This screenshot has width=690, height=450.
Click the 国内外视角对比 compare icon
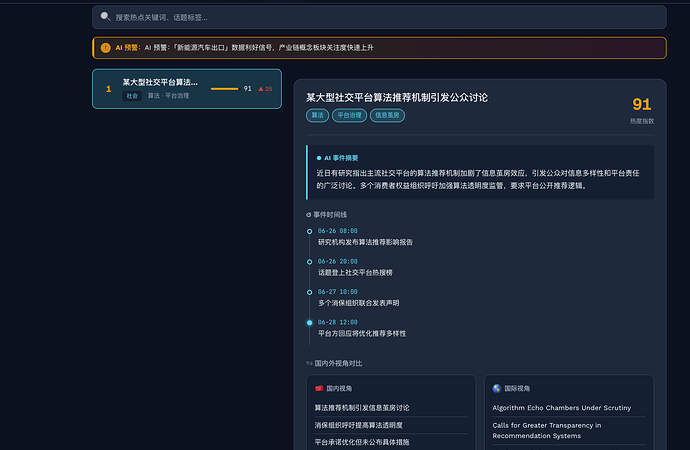coord(309,363)
